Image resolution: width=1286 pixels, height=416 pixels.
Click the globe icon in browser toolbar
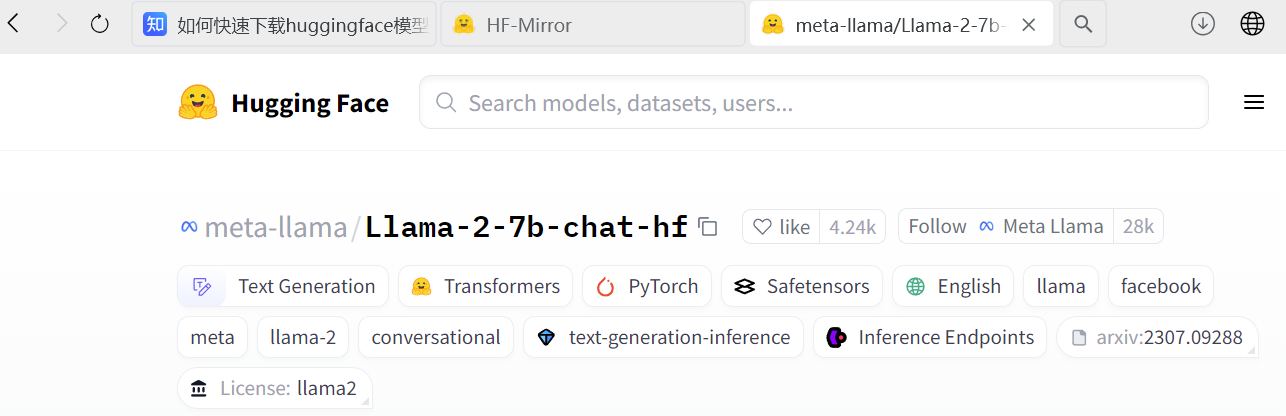(x=1252, y=24)
